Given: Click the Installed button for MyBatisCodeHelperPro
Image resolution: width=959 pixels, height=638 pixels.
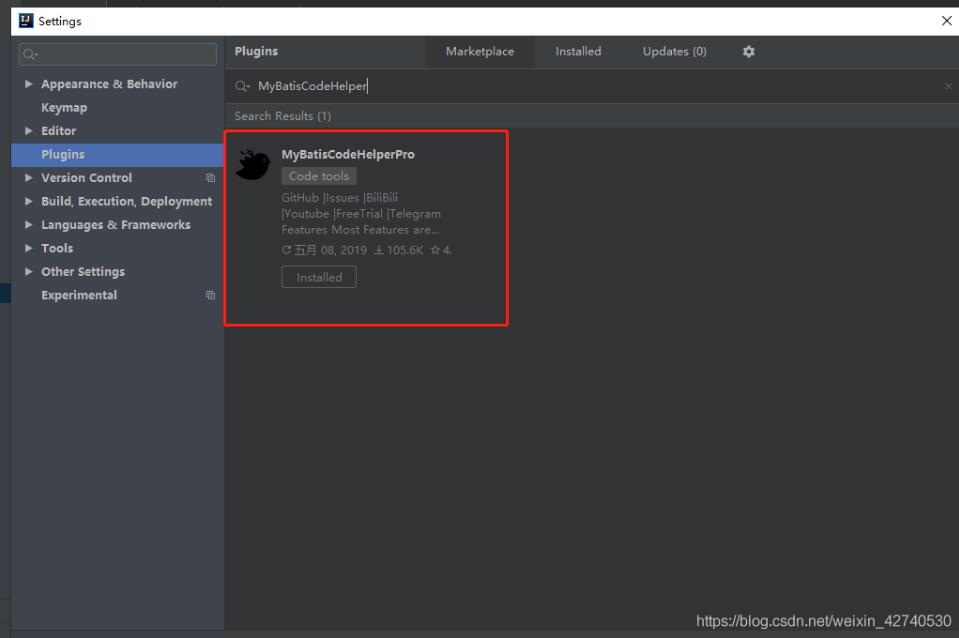Looking at the screenshot, I should 319,278.
